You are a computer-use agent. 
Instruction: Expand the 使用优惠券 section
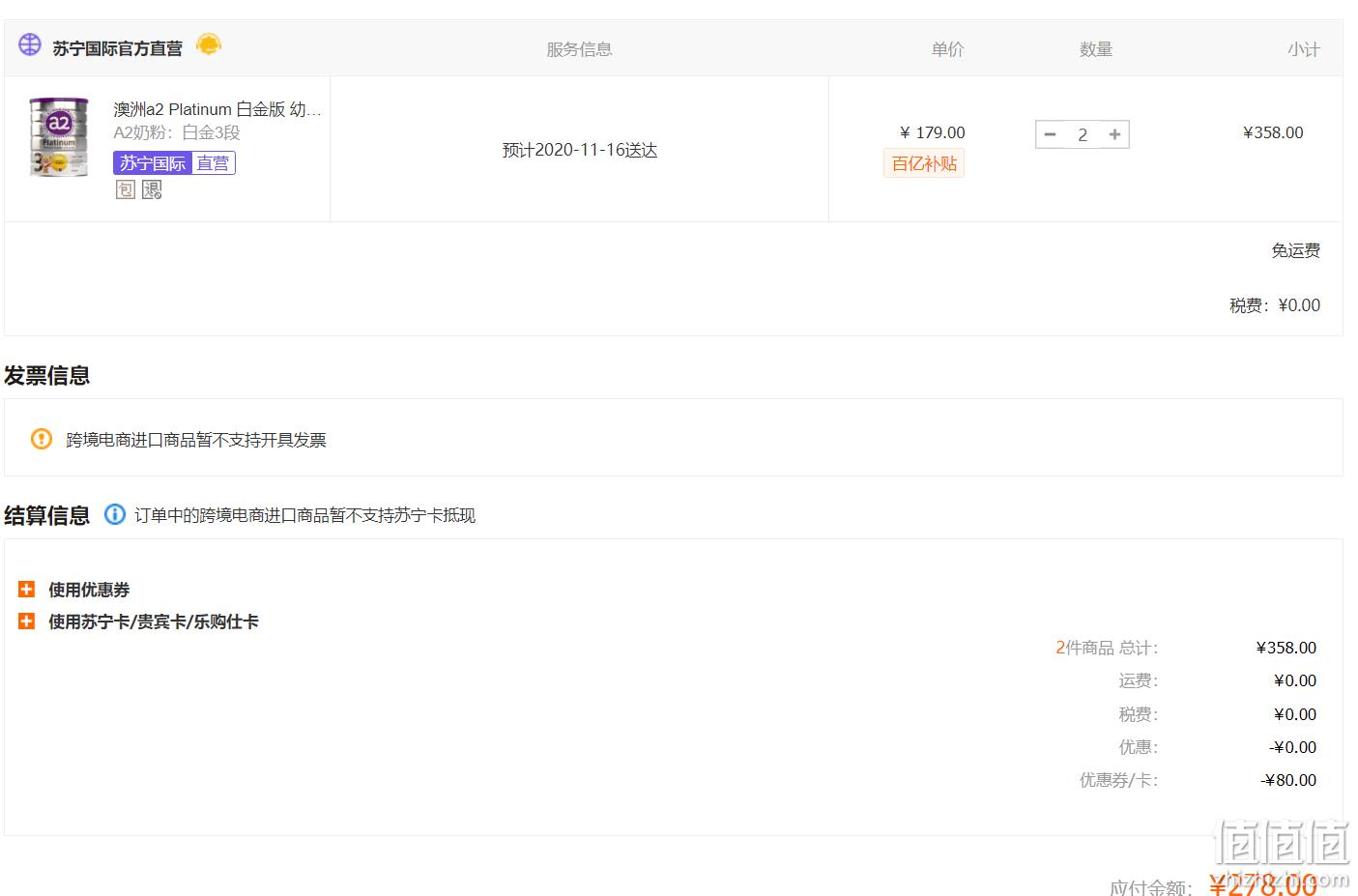click(26, 589)
